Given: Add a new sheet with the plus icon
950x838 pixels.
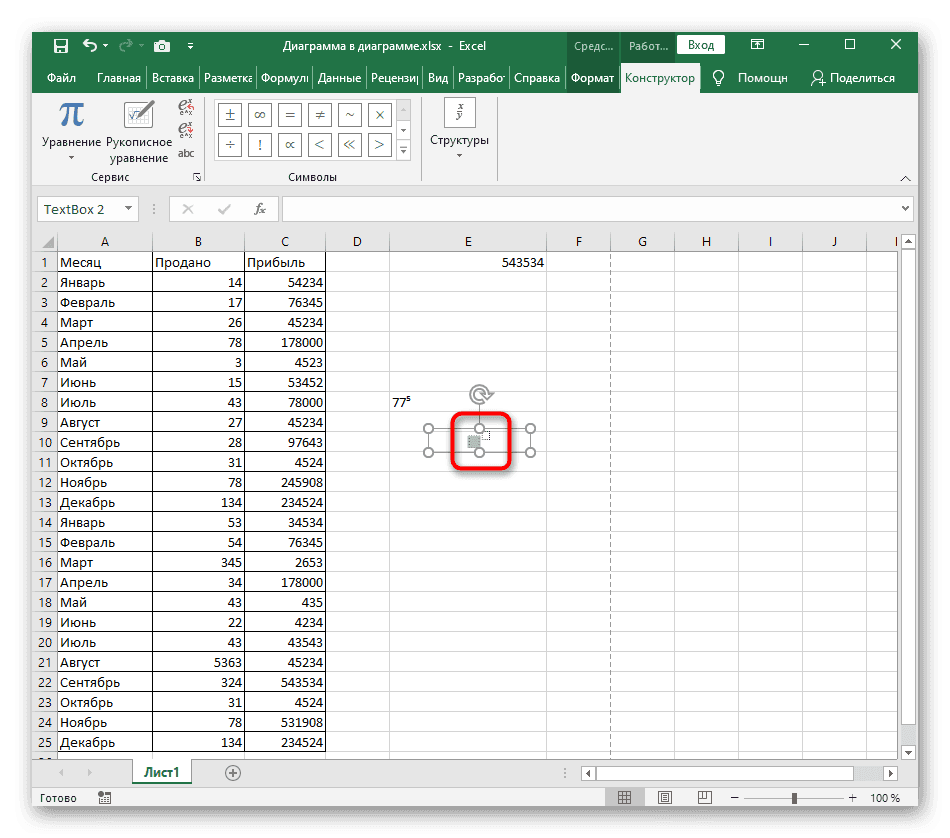Looking at the screenshot, I should 233,772.
